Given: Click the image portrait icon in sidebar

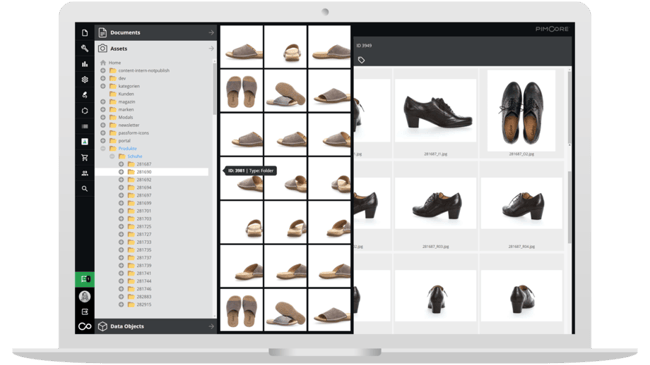Looking at the screenshot, I should [x=85, y=142].
